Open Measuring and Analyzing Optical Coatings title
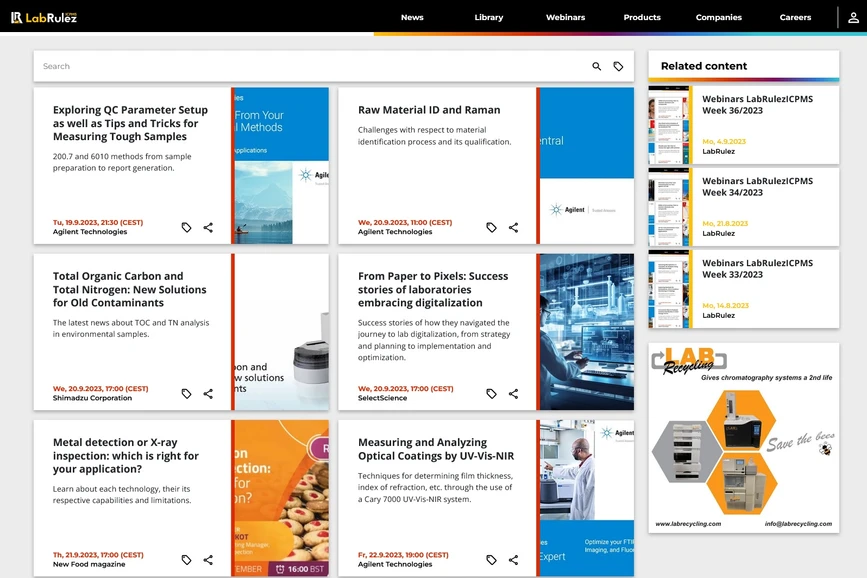 pos(436,449)
